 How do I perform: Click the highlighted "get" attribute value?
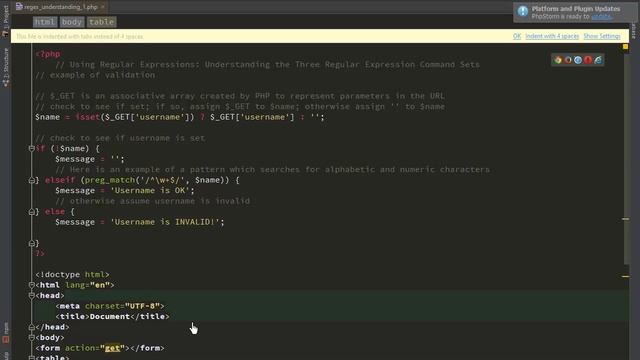click(112, 348)
